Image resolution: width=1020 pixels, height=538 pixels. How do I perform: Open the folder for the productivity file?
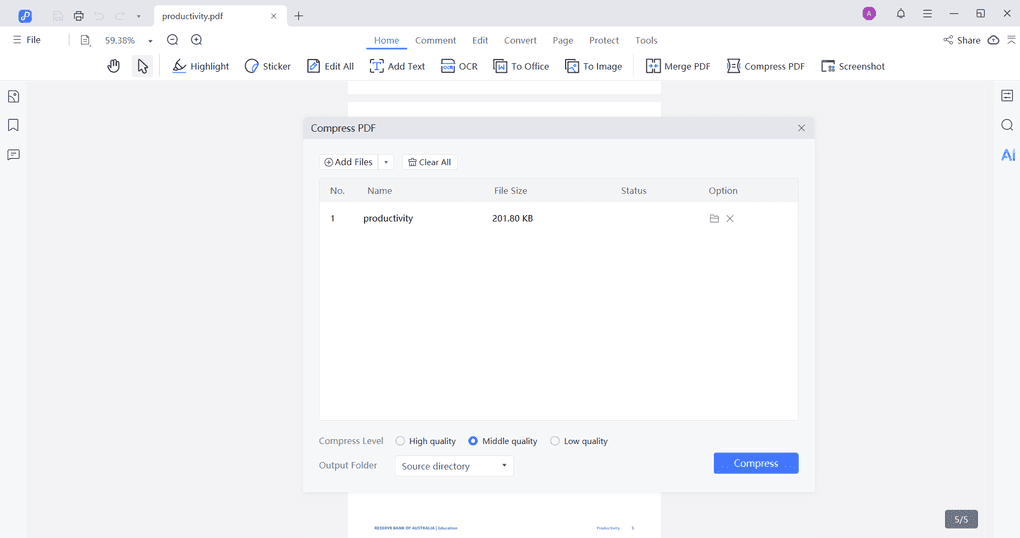714,219
